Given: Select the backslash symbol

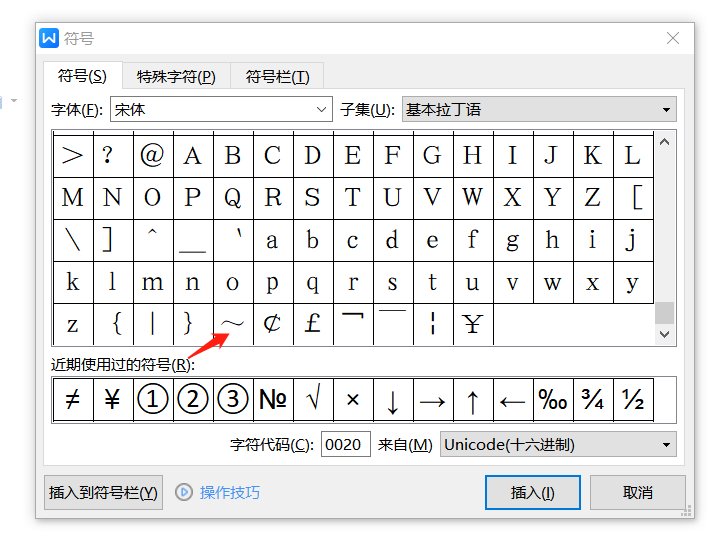Looking at the screenshot, I should click(x=73, y=240).
